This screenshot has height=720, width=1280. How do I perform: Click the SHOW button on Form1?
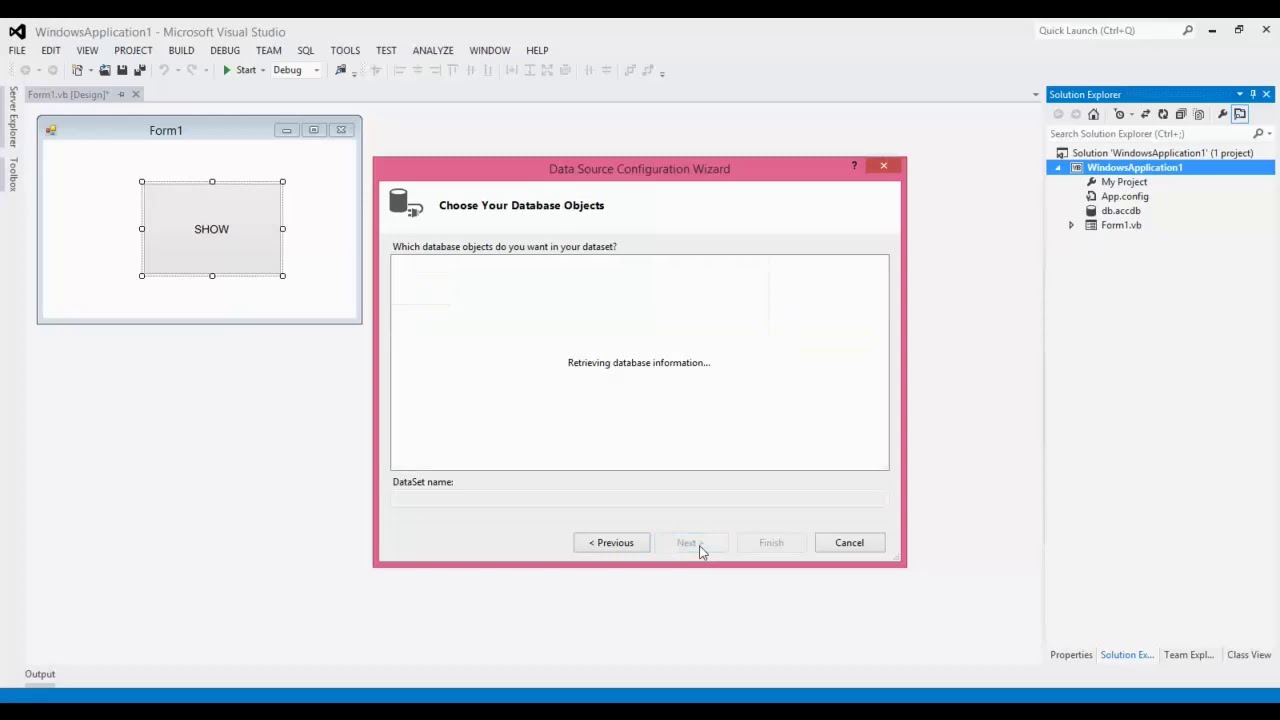[x=212, y=229]
